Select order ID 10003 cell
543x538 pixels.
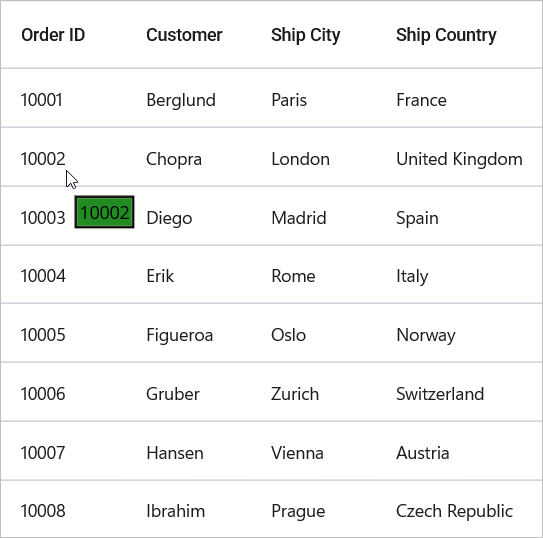[43, 218]
